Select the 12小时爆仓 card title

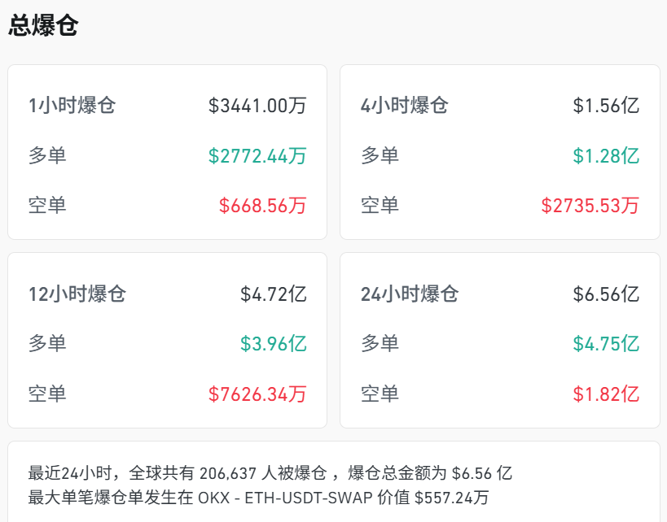[x=77, y=294]
